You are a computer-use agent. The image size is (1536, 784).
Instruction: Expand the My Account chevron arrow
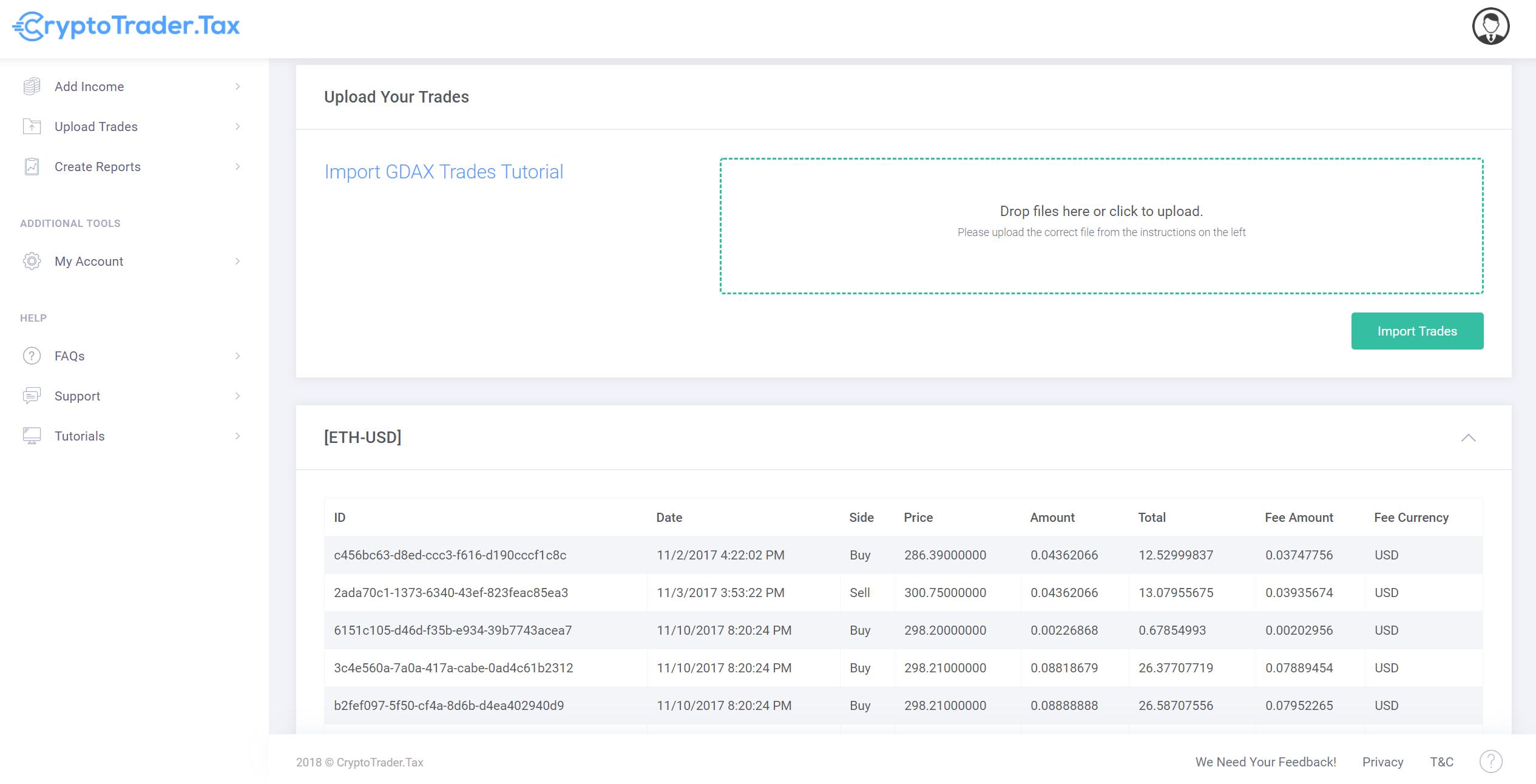pos(237,262)
